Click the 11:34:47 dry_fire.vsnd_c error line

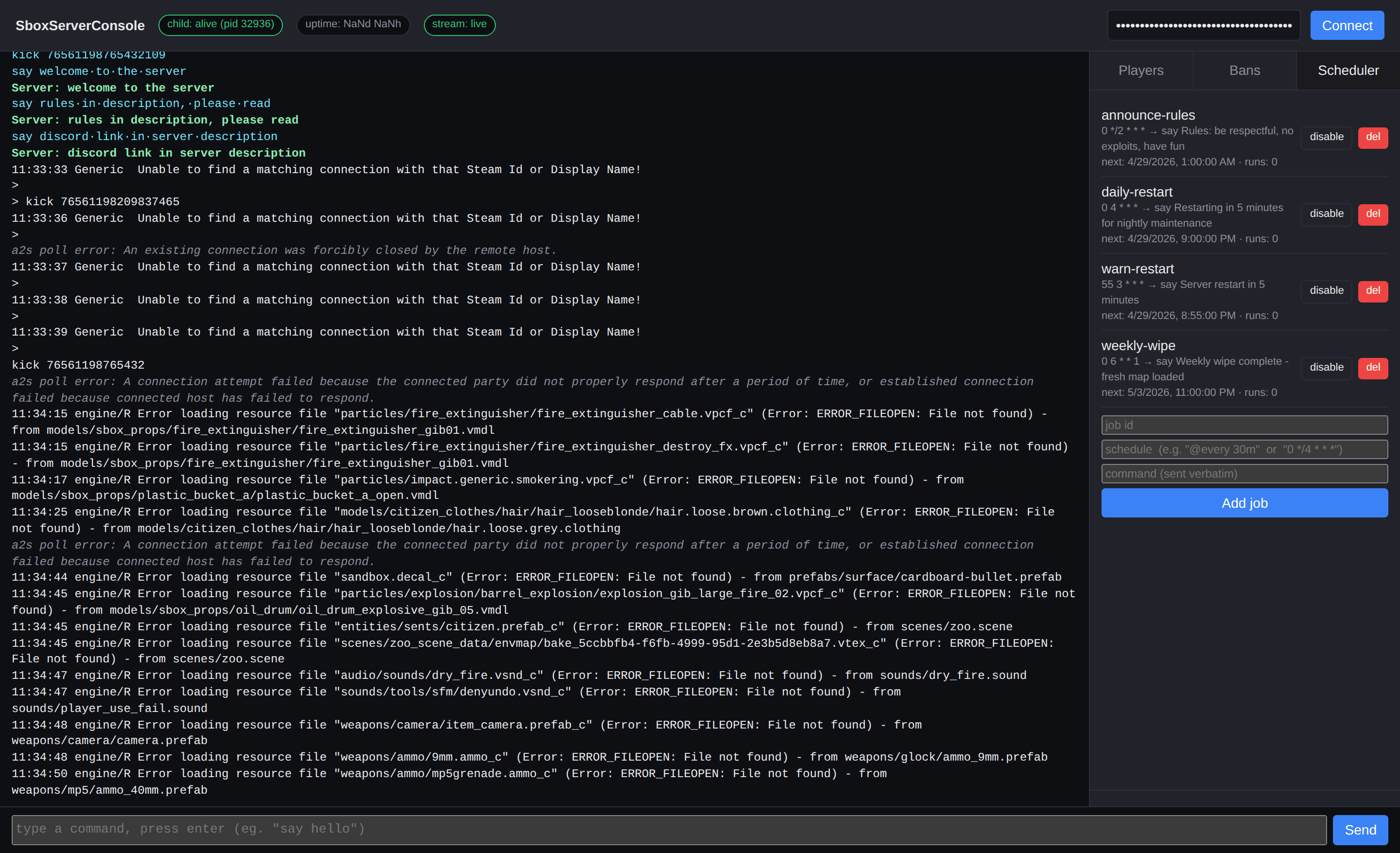coord(519,675)
